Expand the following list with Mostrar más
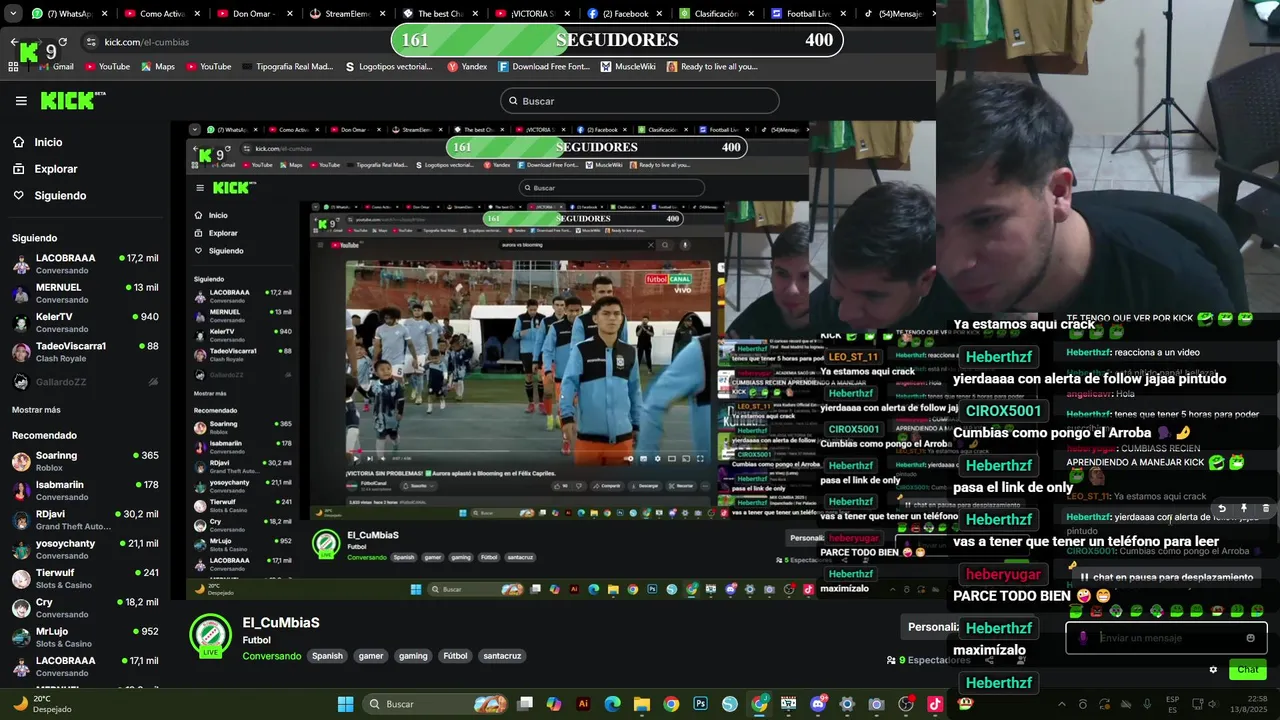The width and height of the screenshot is (1280, 720). coord(36,410)
